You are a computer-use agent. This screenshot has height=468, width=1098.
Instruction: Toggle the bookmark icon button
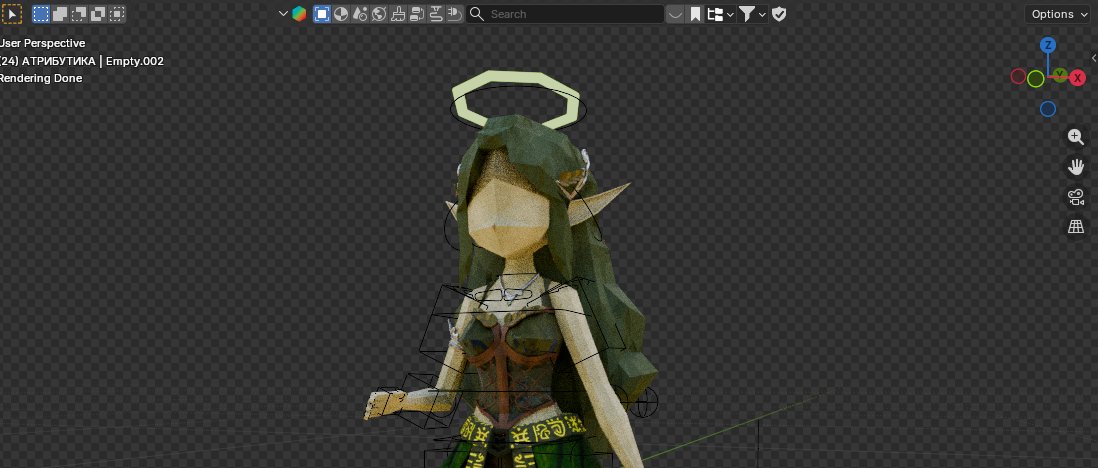coord(695,13)
